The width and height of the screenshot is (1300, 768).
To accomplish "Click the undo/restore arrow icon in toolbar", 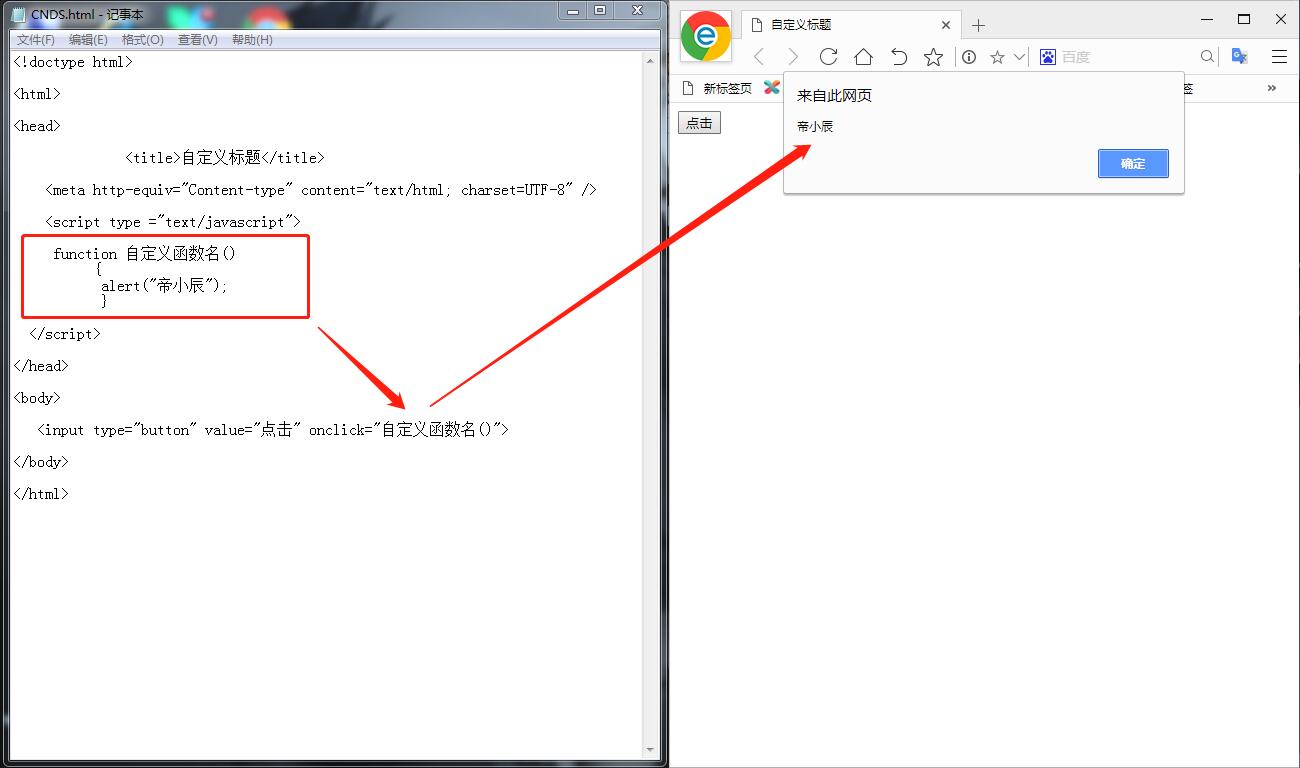I will (898, 57).
